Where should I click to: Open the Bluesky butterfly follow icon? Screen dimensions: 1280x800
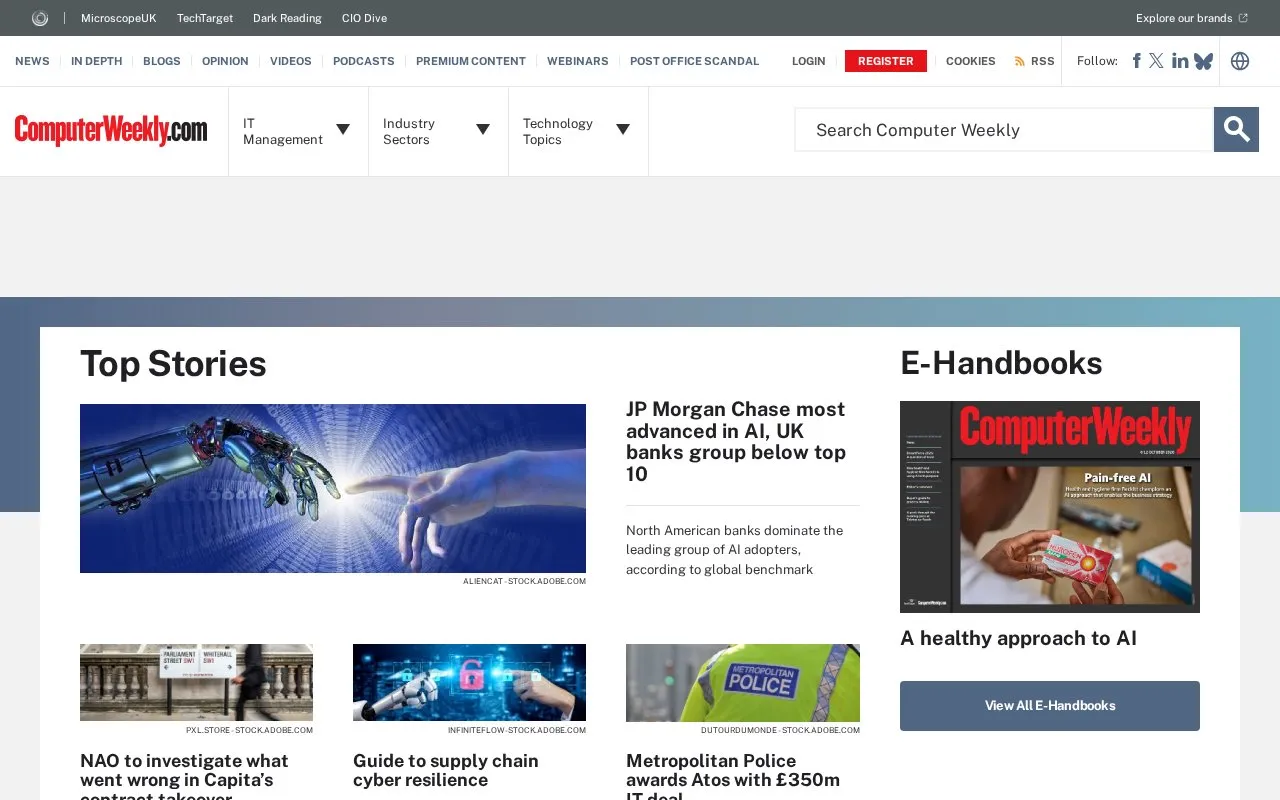(x=1203, y=61)
